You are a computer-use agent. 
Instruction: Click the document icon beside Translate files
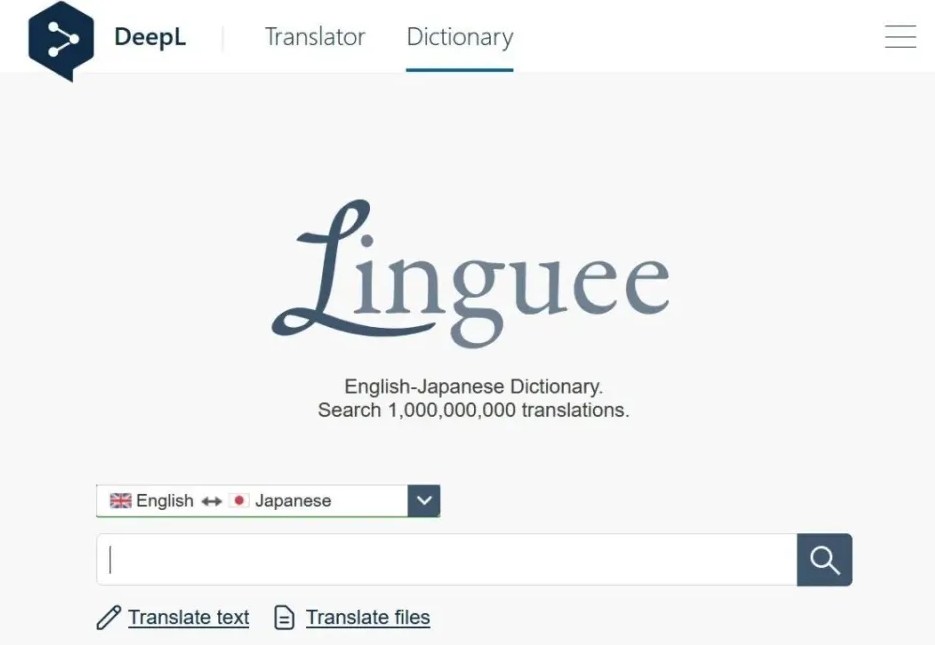point(286,617)
